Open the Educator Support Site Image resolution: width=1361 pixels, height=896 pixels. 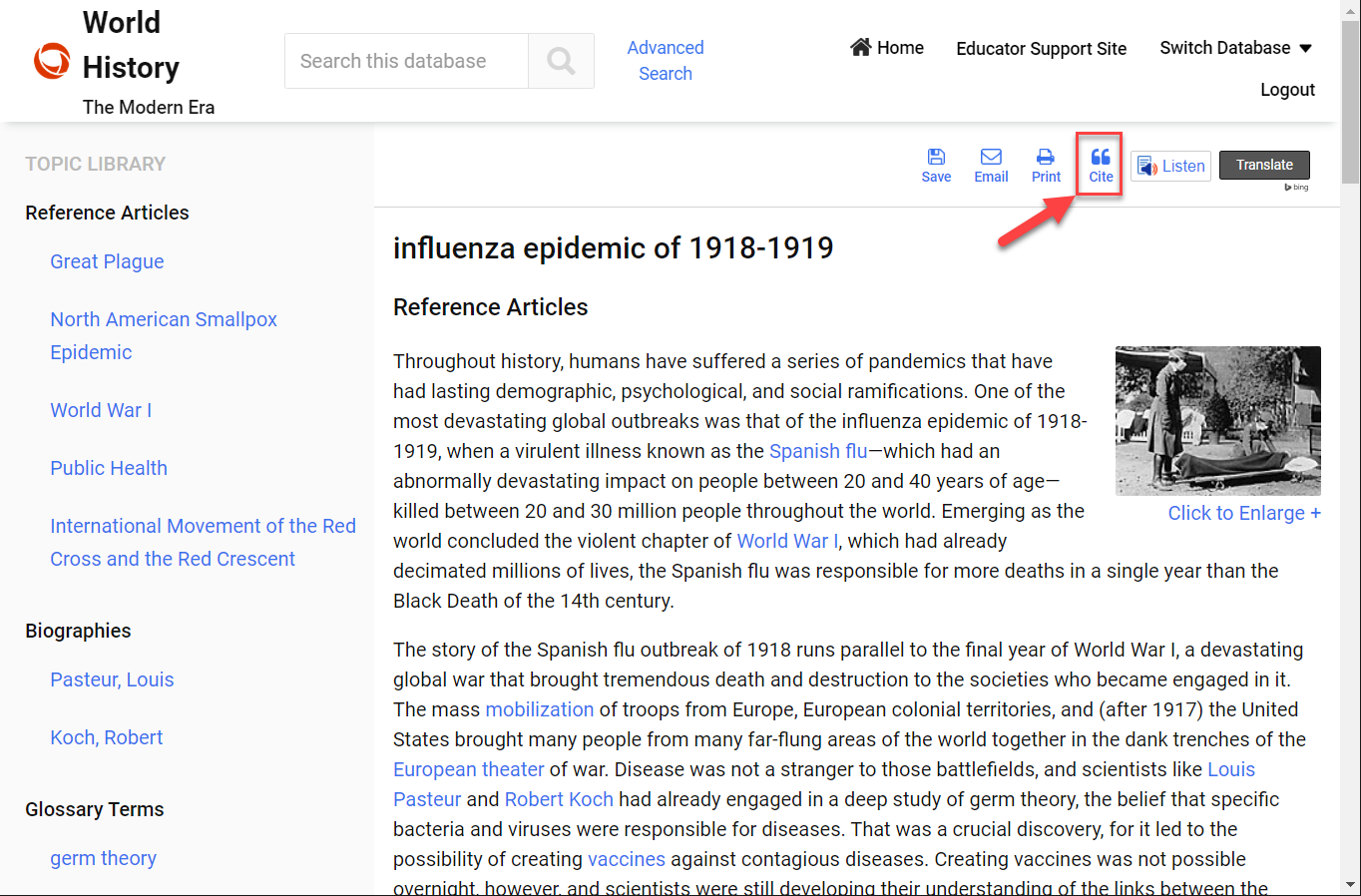[x=1041, y=49]
